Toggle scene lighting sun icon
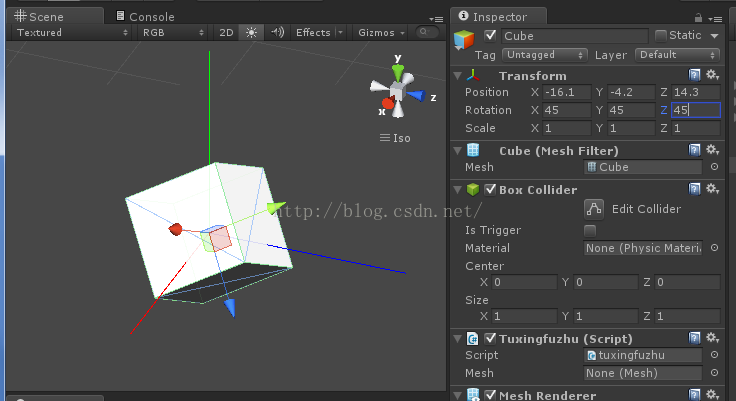Screen dimensions: 736x401 tap(252, 32)
